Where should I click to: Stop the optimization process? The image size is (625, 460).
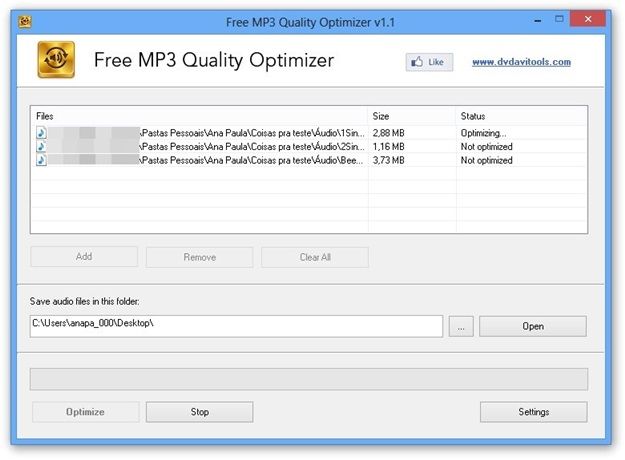coord(200,412)
